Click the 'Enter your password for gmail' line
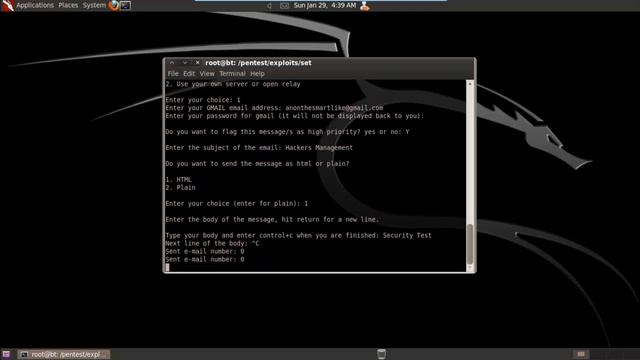Viewport: 640px width, 360px height. point(295,116)
